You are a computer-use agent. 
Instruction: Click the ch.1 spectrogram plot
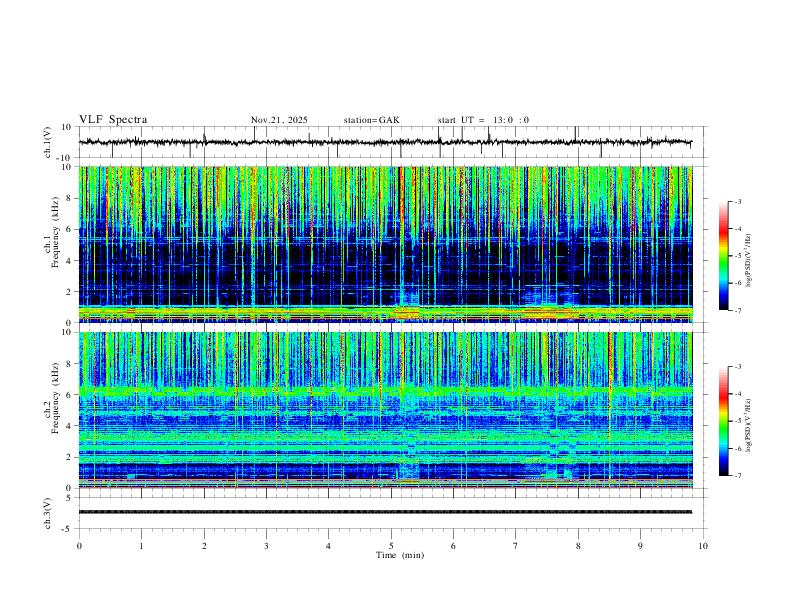(385, 244)
